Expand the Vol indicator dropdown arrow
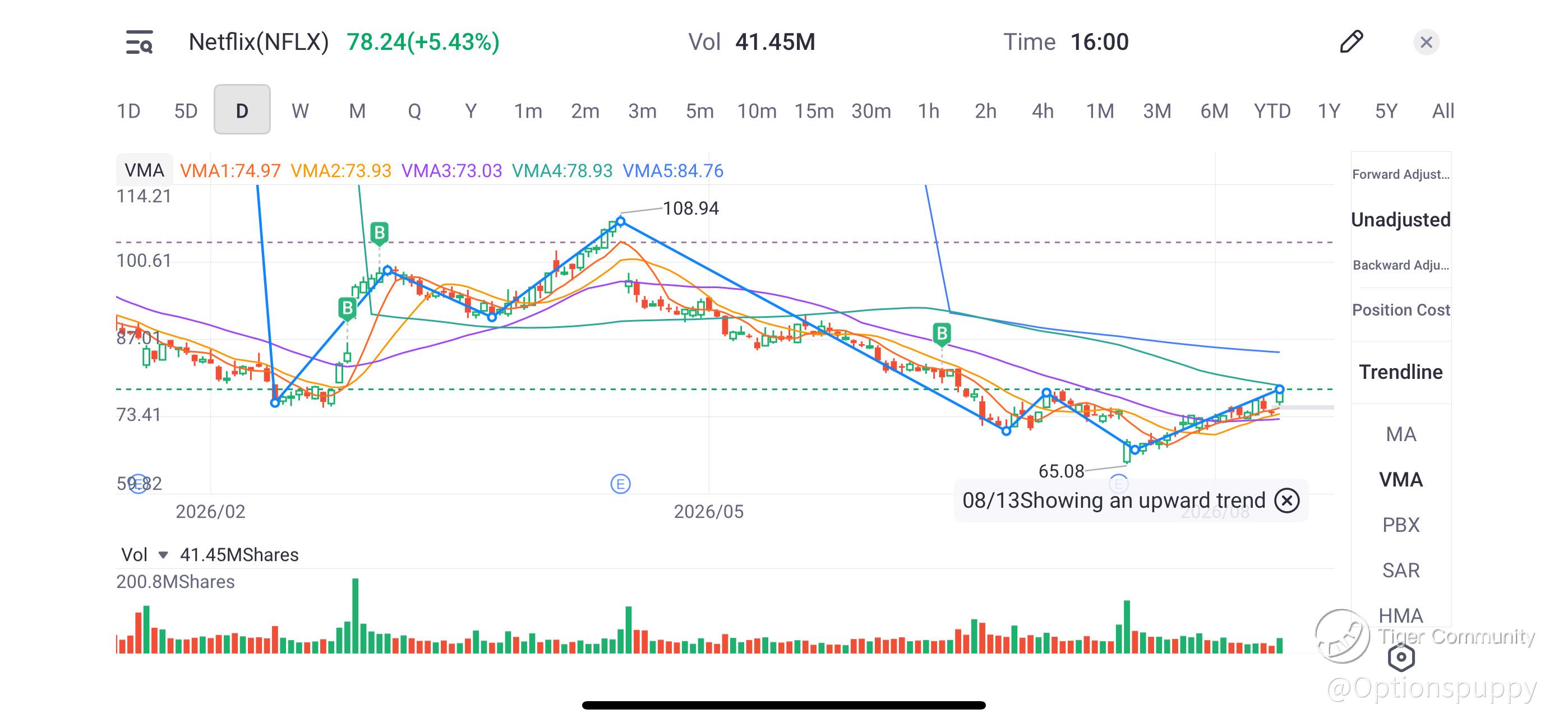Viewport: 1568px width, 723px height. [163, 555]
